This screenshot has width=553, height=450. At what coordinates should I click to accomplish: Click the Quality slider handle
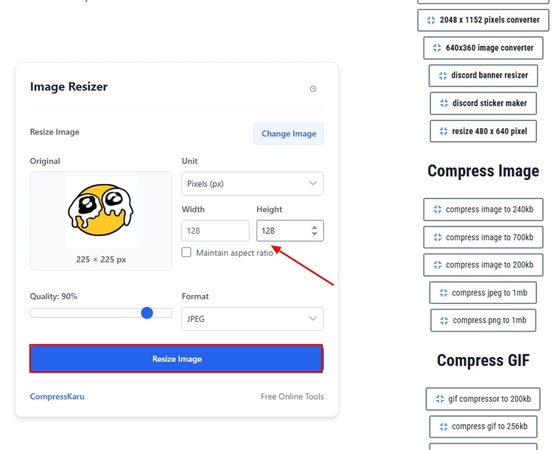coord(147,313)
